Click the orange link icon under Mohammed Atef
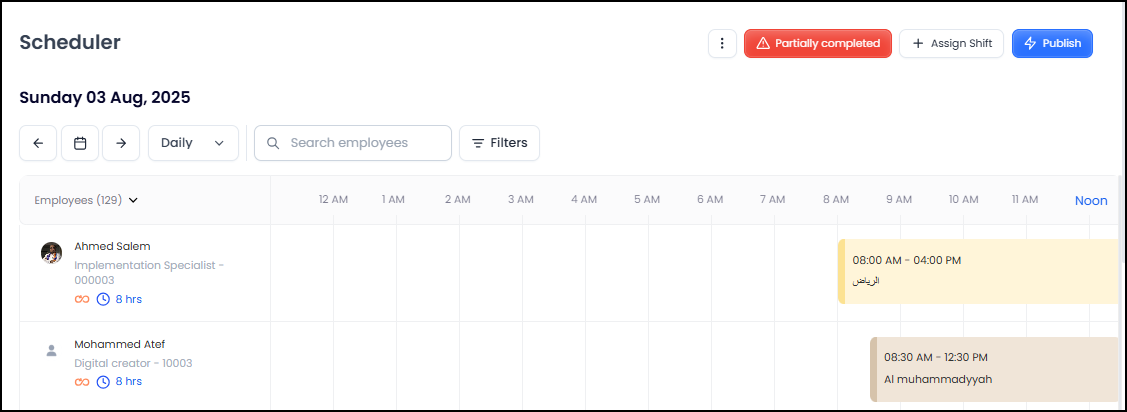The image size is (1127, 412). 83,381
